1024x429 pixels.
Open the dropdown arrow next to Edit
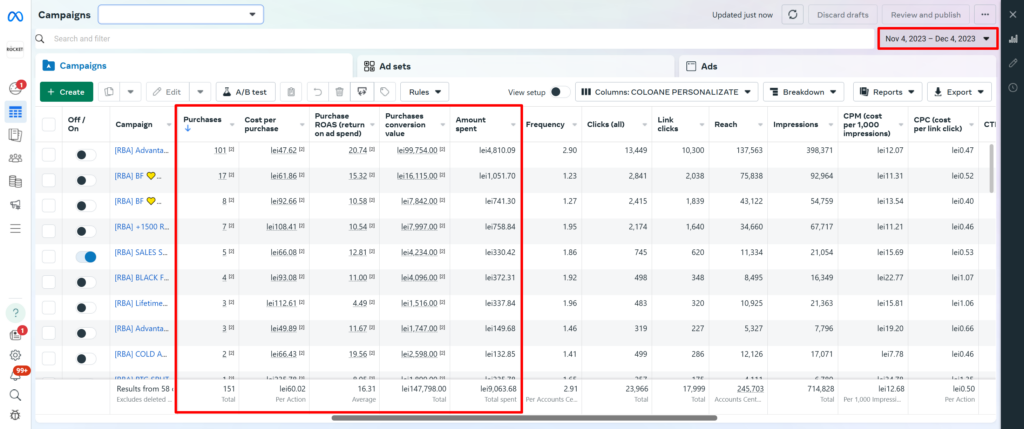200,92
